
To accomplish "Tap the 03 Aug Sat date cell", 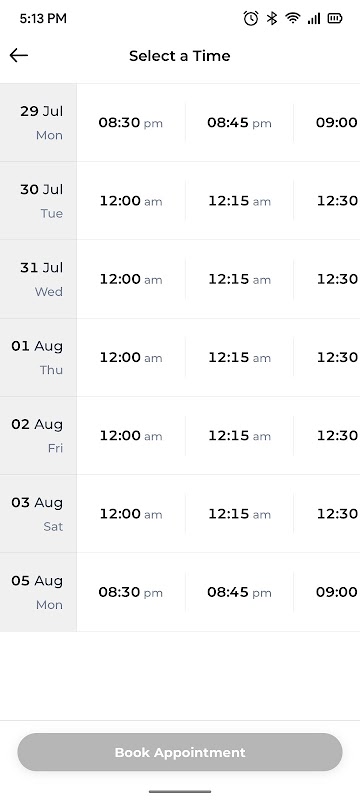I will [x=38, y=514].
